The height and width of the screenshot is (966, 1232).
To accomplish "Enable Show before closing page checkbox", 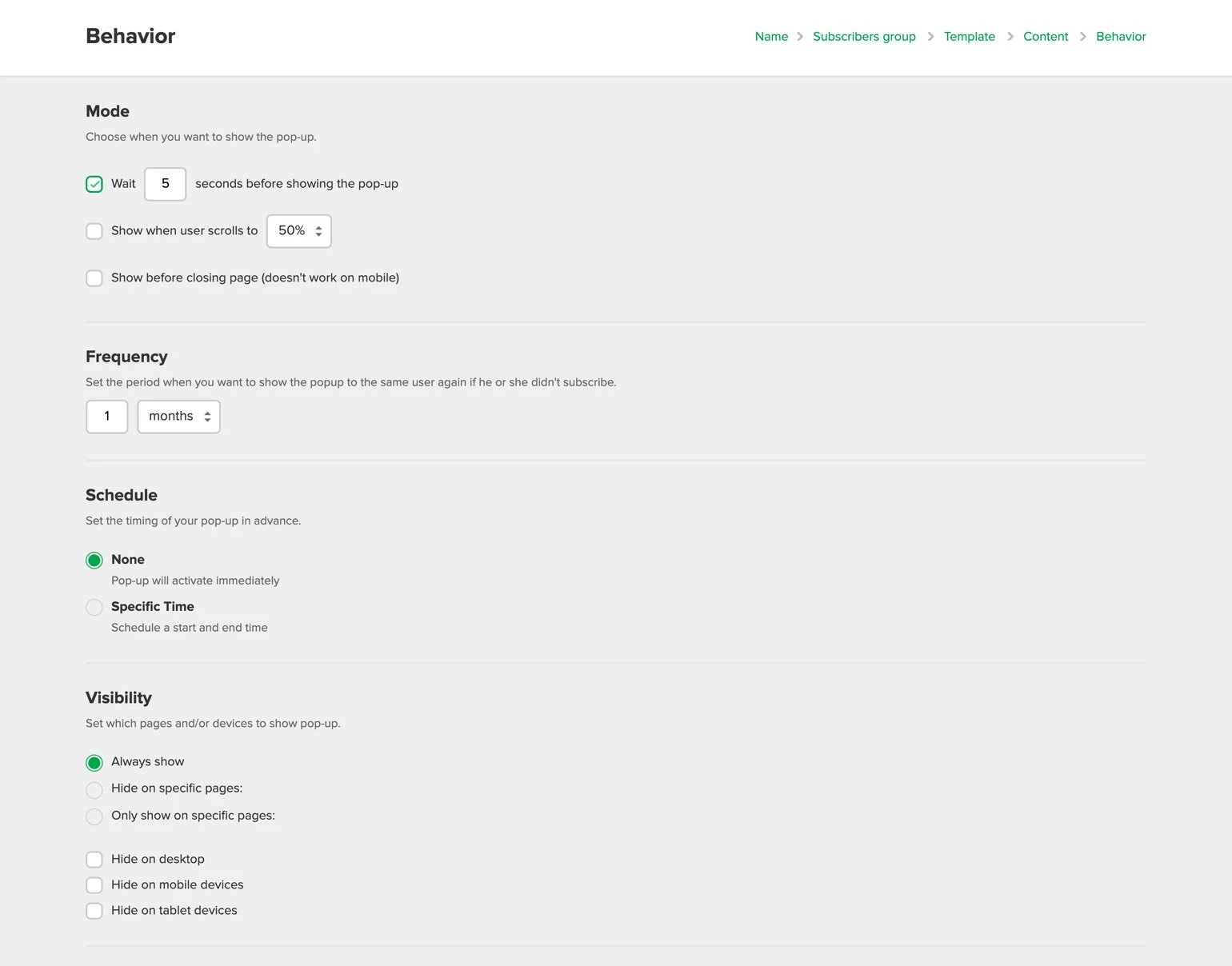I will (x=94, y=278).
